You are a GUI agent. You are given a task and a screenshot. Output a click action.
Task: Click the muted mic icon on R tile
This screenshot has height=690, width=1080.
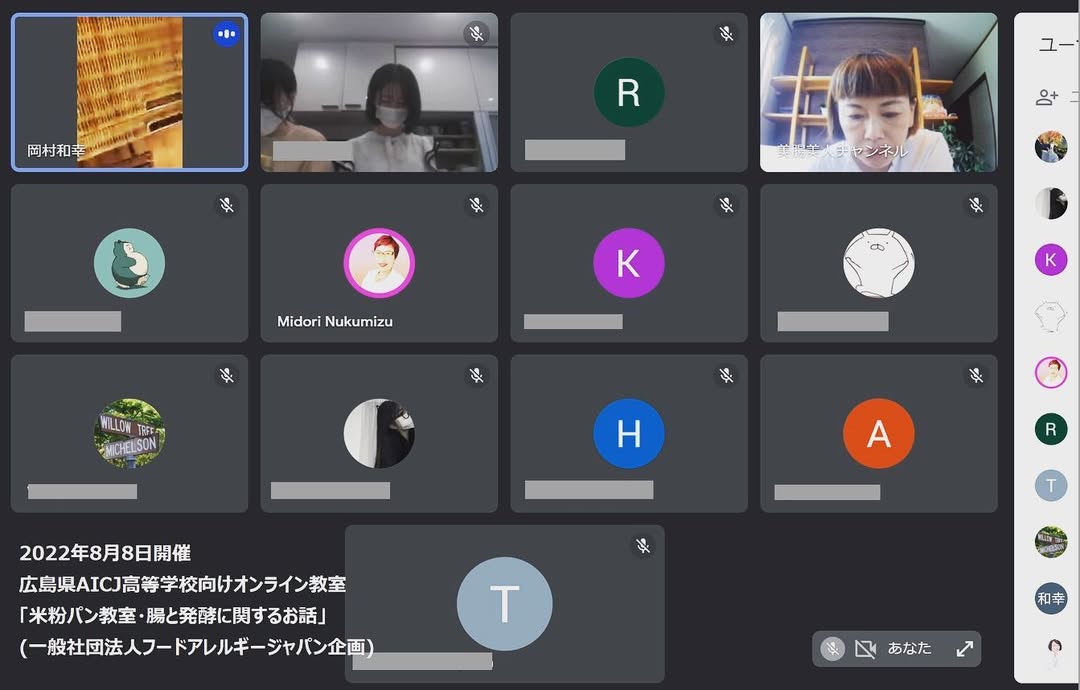(x=726, y=34)
